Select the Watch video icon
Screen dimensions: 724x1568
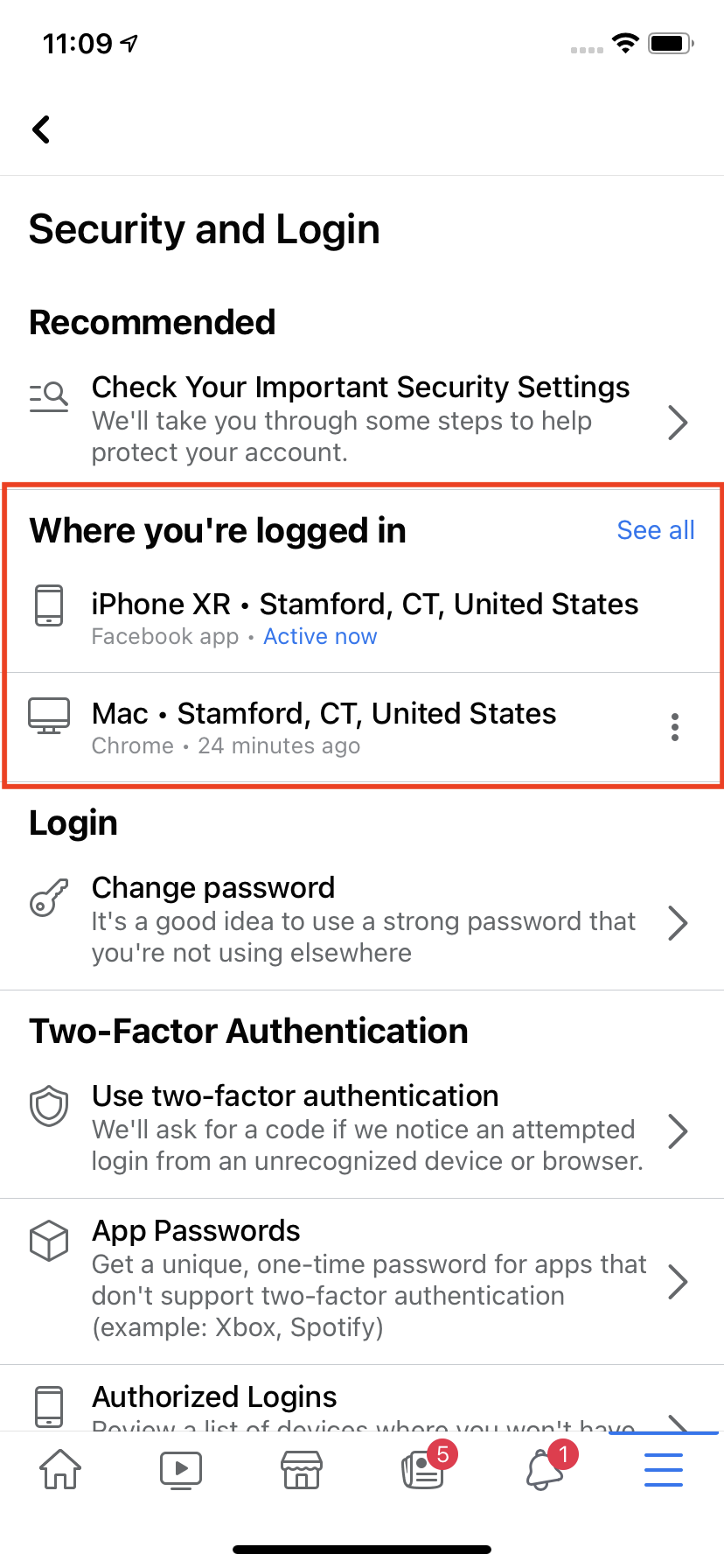181,1470
